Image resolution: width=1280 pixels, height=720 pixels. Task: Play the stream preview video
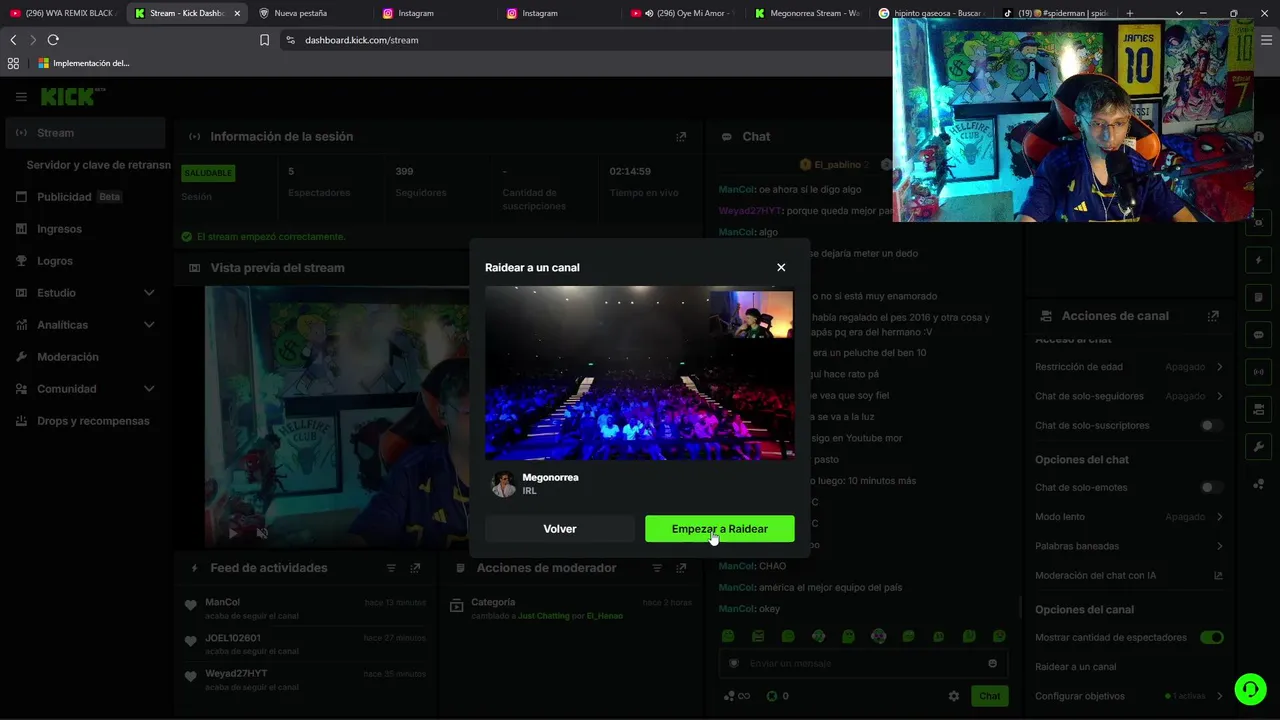tap(234, 533)
